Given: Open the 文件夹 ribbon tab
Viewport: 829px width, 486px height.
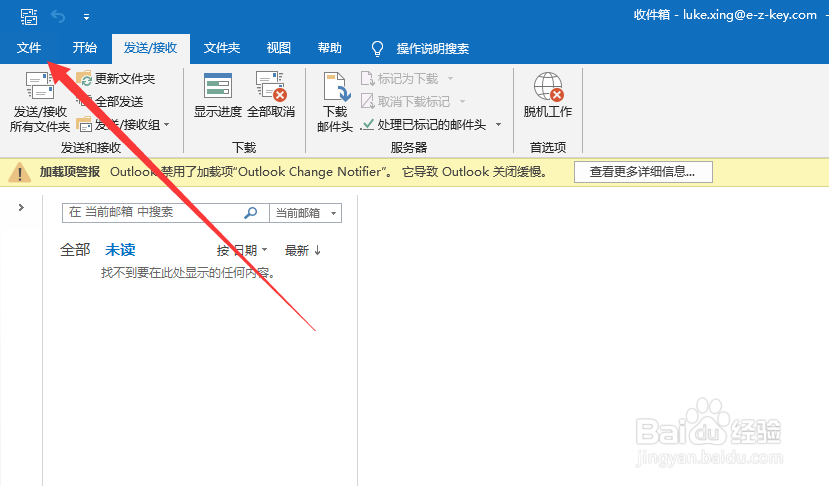Looking at the screenshot, I should [x=222, y=48].
